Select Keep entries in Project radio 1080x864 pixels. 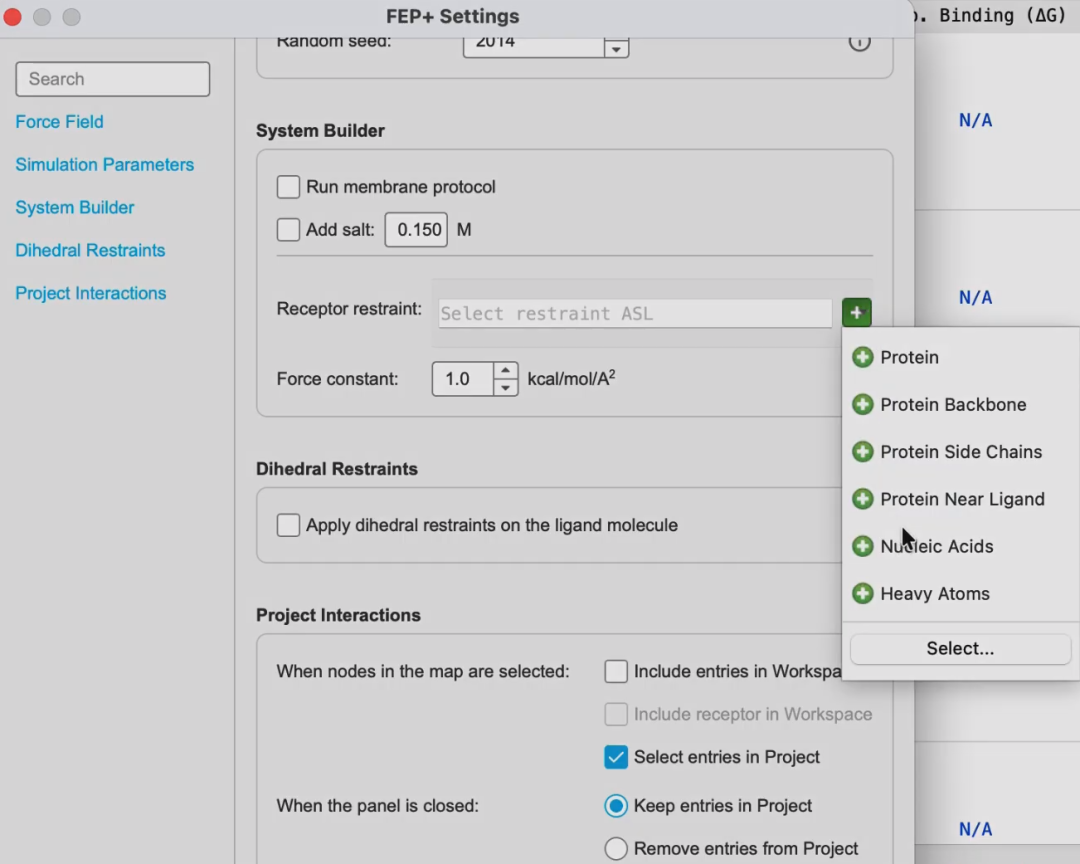[x=616, y=805]
